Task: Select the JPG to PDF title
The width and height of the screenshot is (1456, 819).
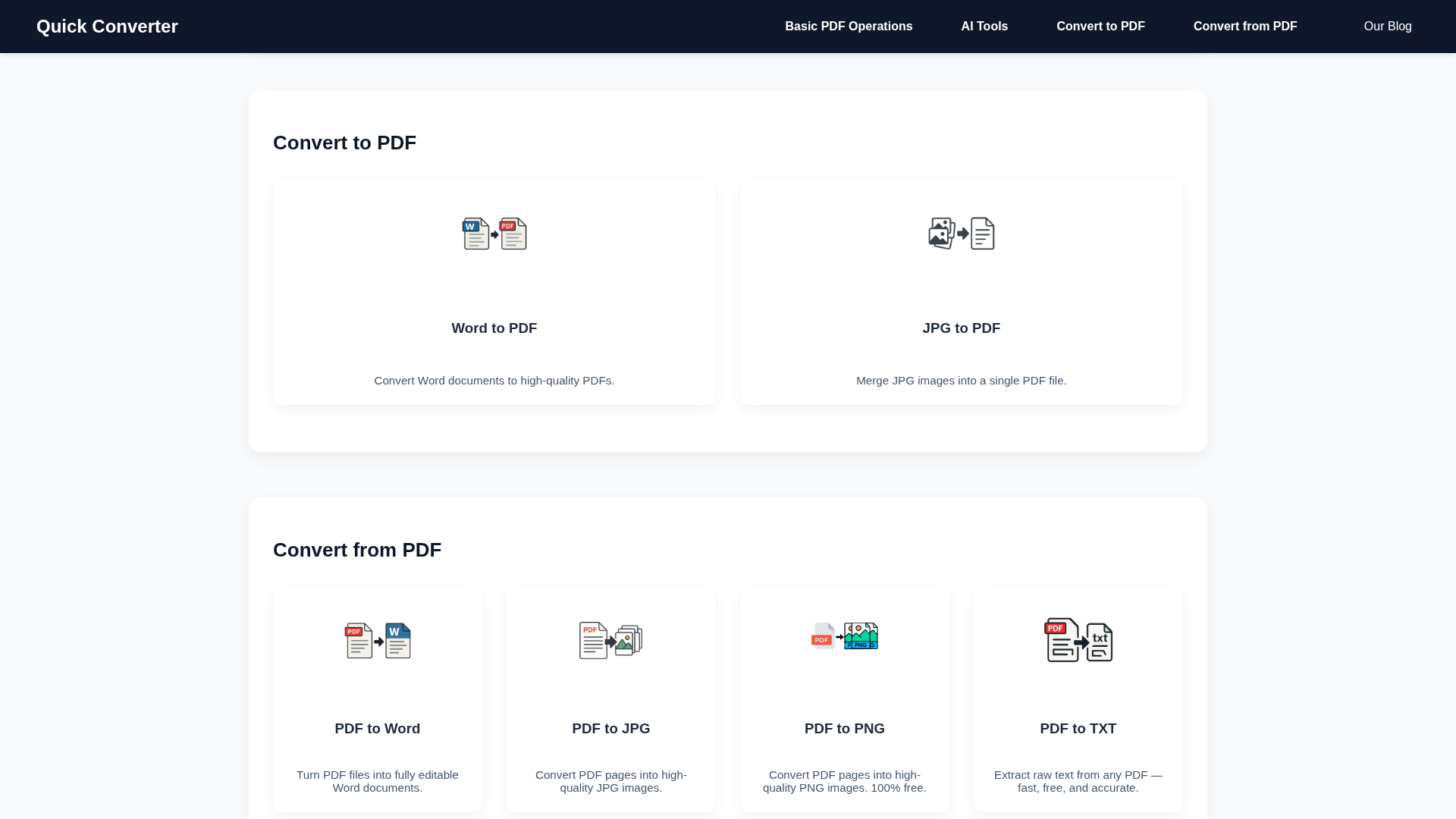Action: click(x=961, y=328)
